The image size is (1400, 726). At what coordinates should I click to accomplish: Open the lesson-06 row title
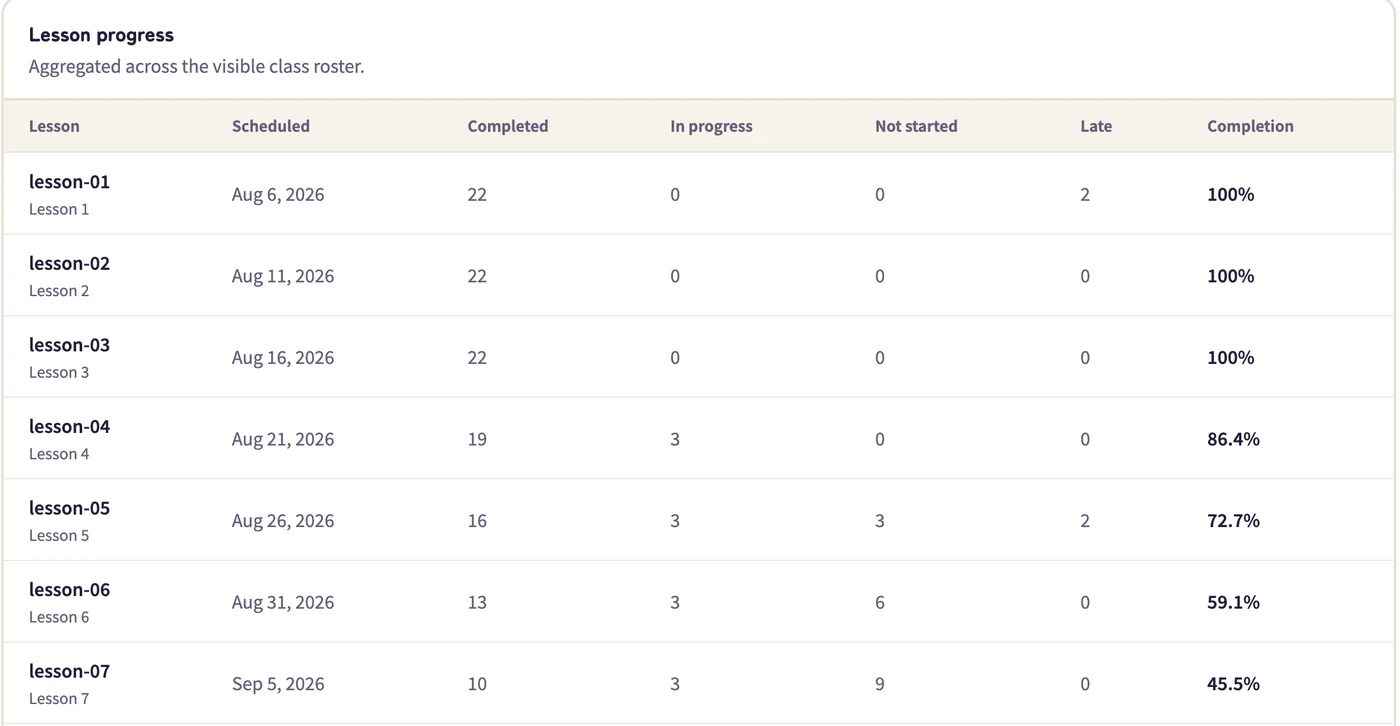[69, 590]
